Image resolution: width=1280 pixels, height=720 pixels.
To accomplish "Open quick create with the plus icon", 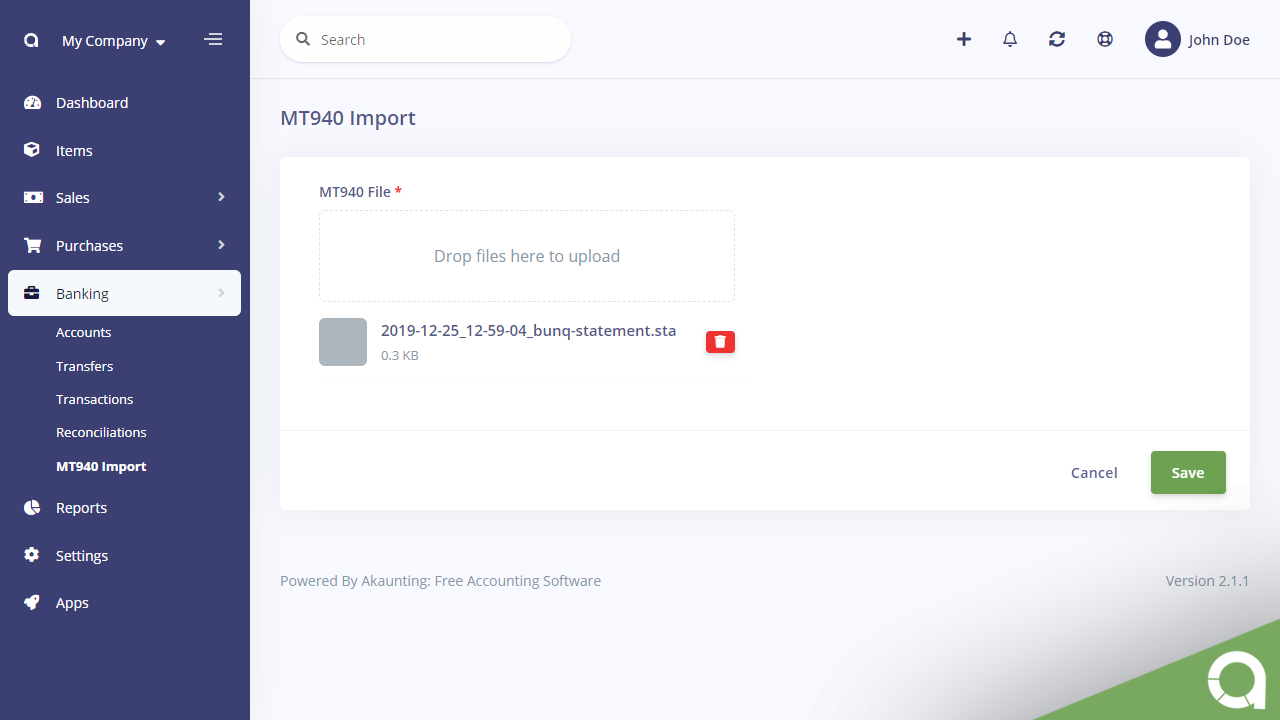I will (963, 39).
